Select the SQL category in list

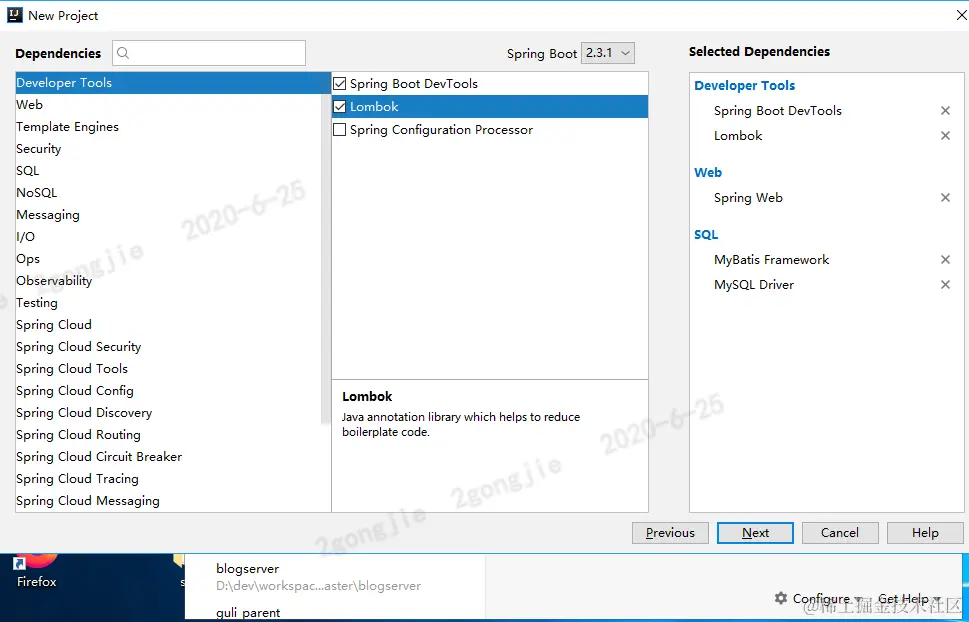[169, 171]
